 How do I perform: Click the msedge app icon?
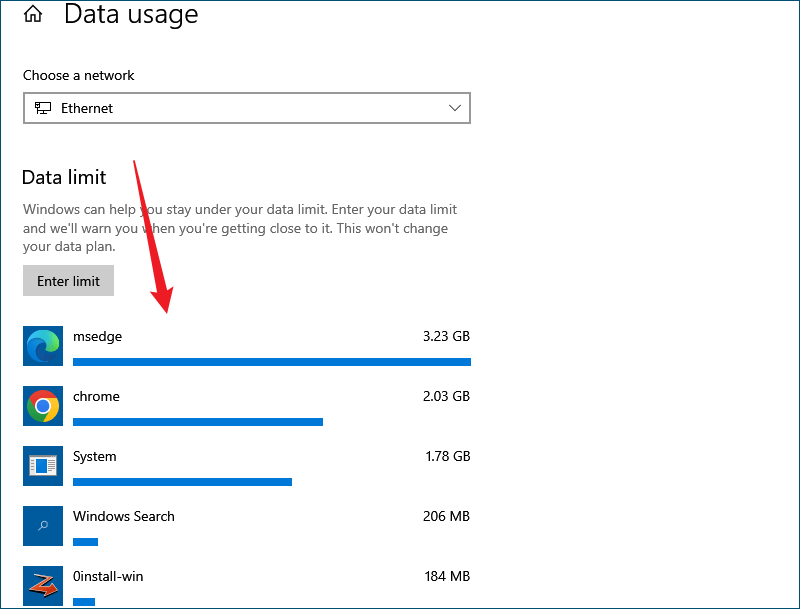[43, 346]
